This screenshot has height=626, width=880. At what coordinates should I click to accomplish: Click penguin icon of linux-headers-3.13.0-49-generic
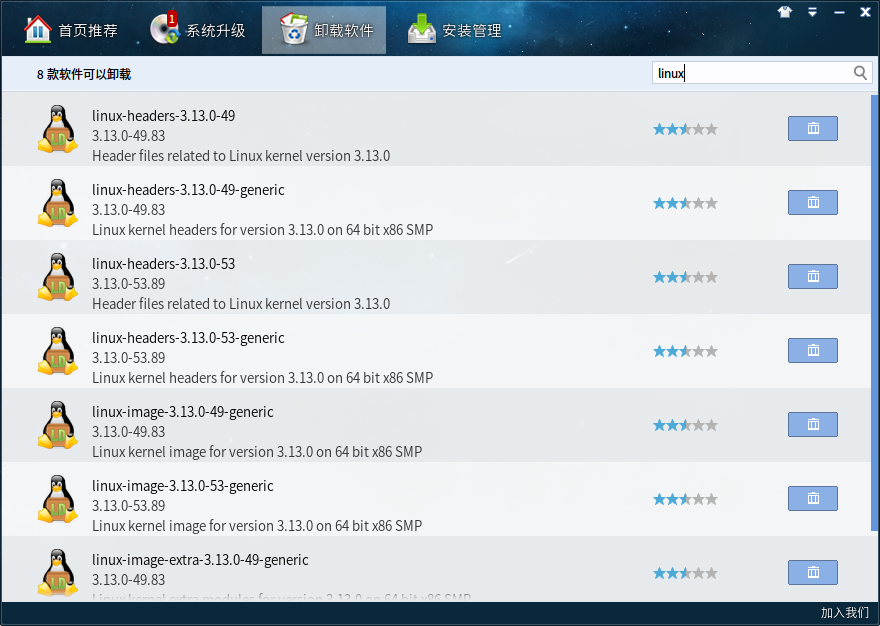pos(58,203)
